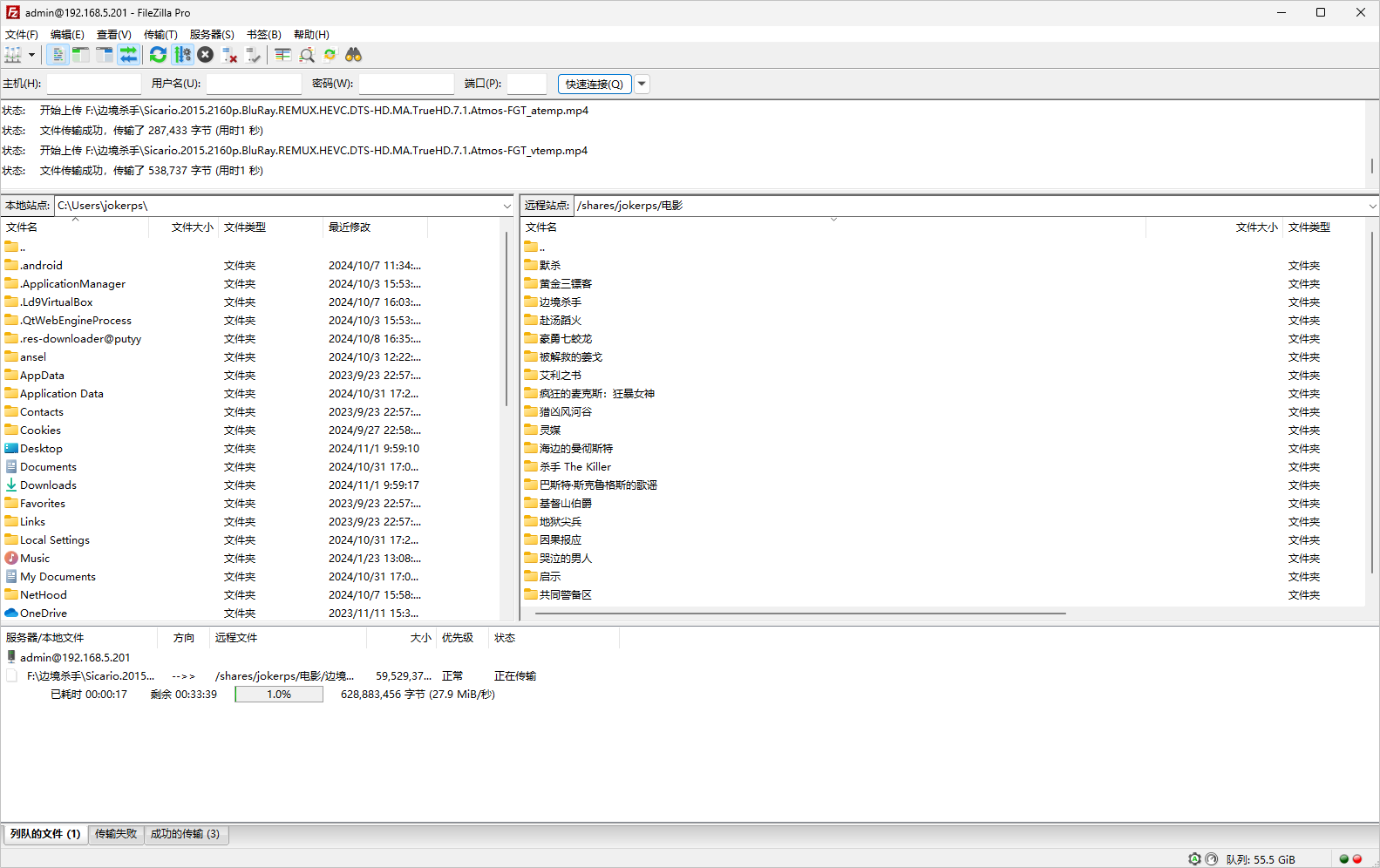The width and height of the screenshot is (1380, 868).
Task: Open the 编辑(E) menu
Action: point(67,35)
